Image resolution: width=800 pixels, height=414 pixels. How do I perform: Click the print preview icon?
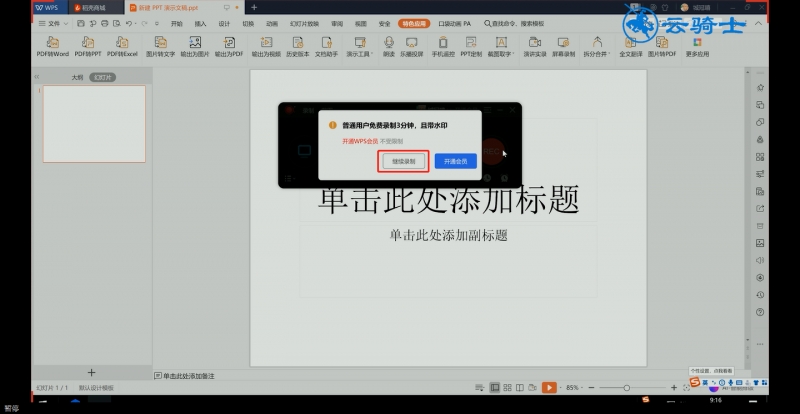[x=117, y=23]
